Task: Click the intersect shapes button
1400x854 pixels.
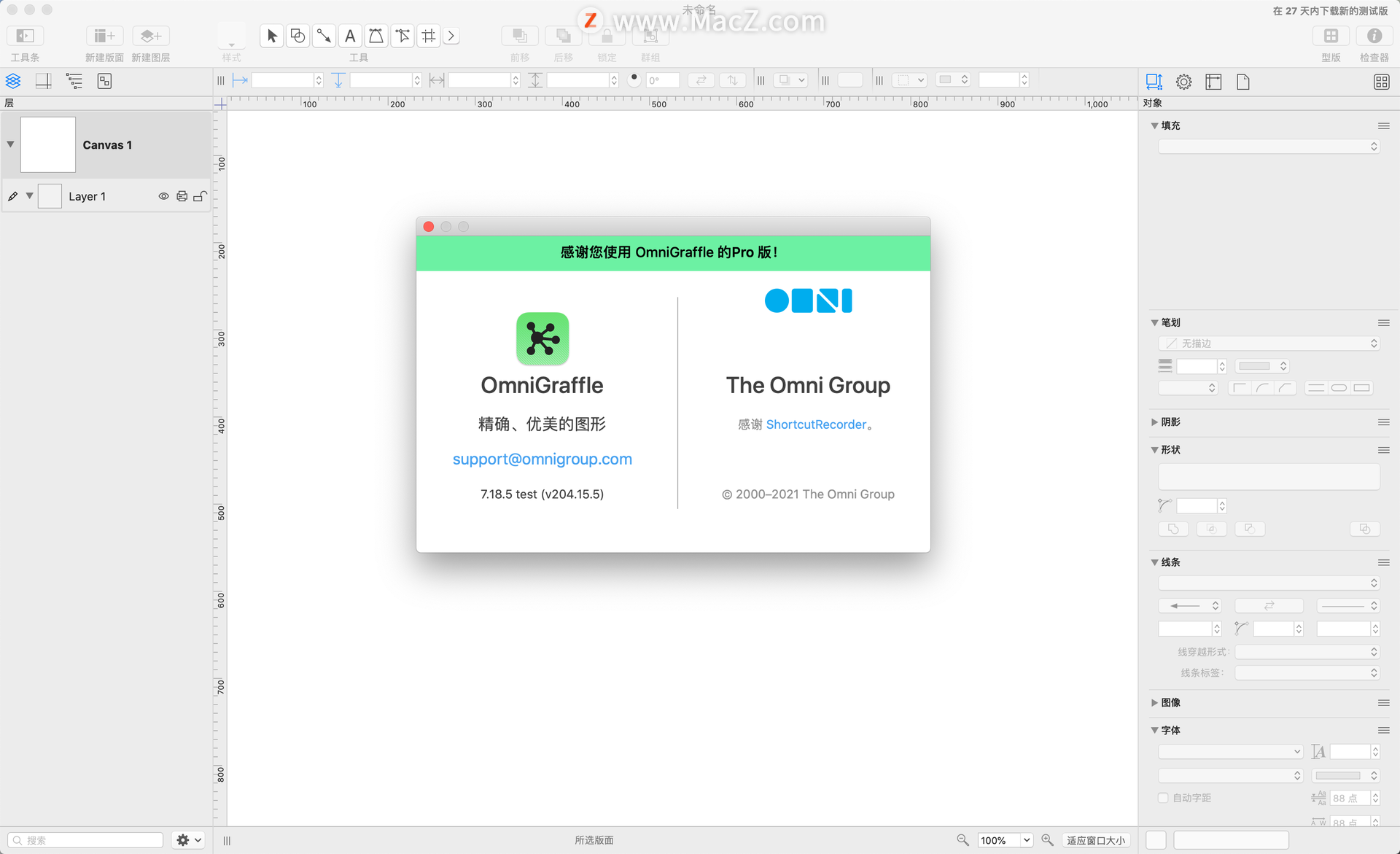Action: [1211, 529]
